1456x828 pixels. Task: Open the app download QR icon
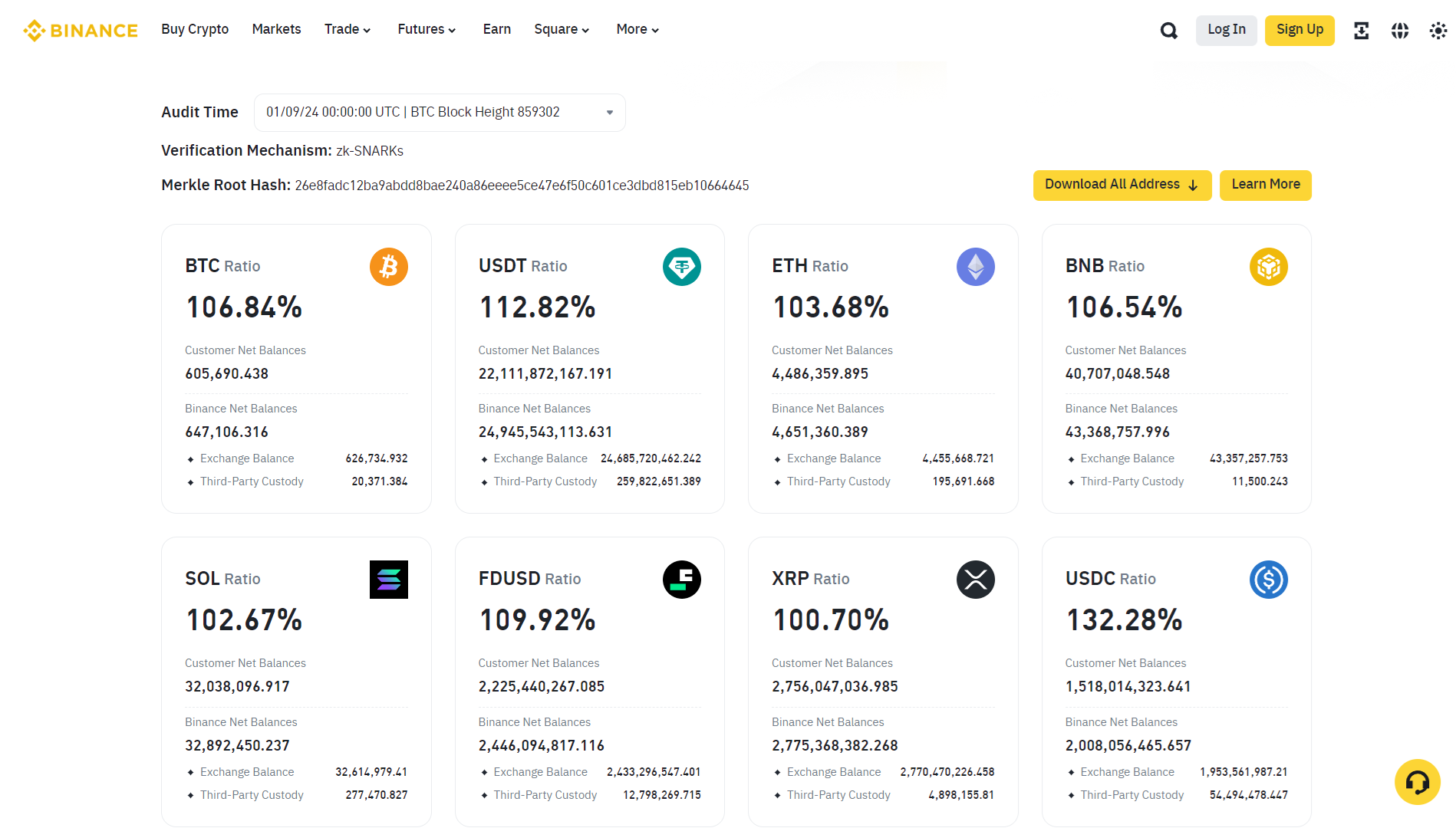coord(1362,31)
